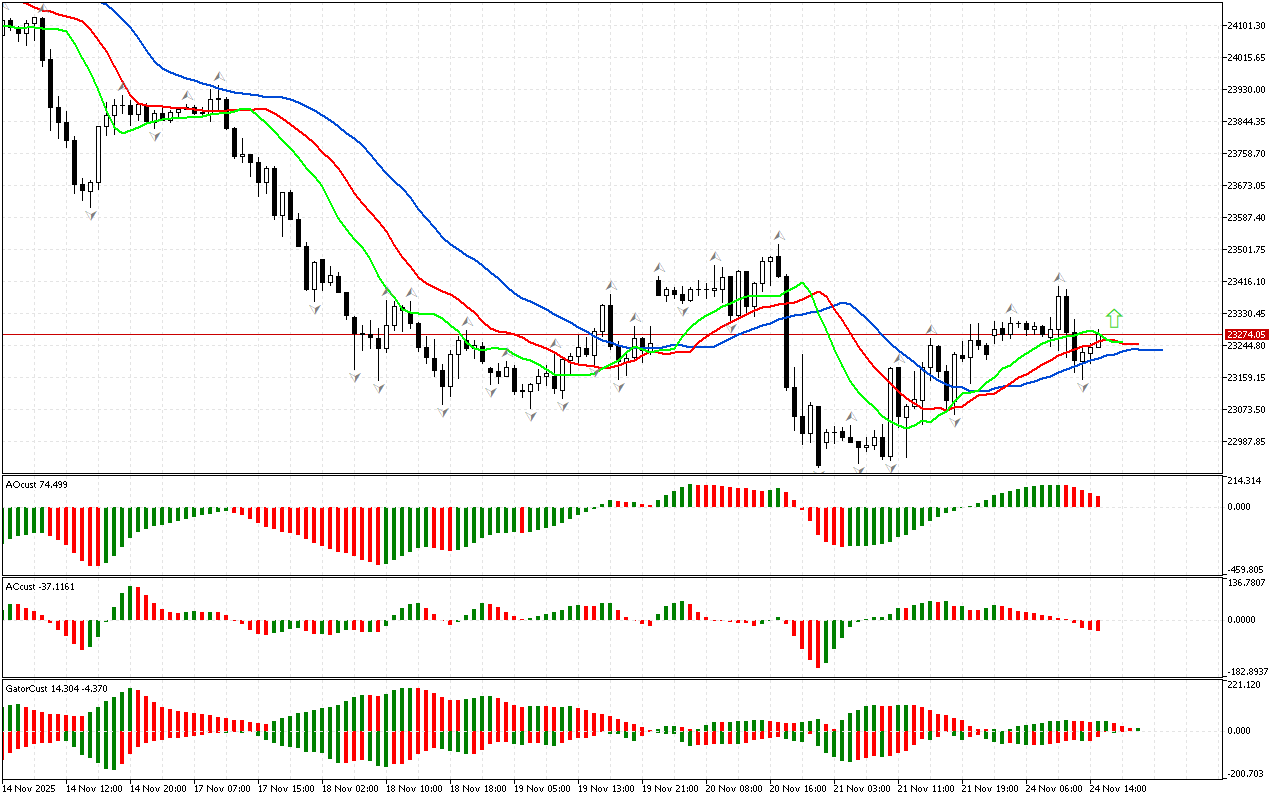Select the fractal arrow below the 21 Nov 11:00 low

(955, 423)
